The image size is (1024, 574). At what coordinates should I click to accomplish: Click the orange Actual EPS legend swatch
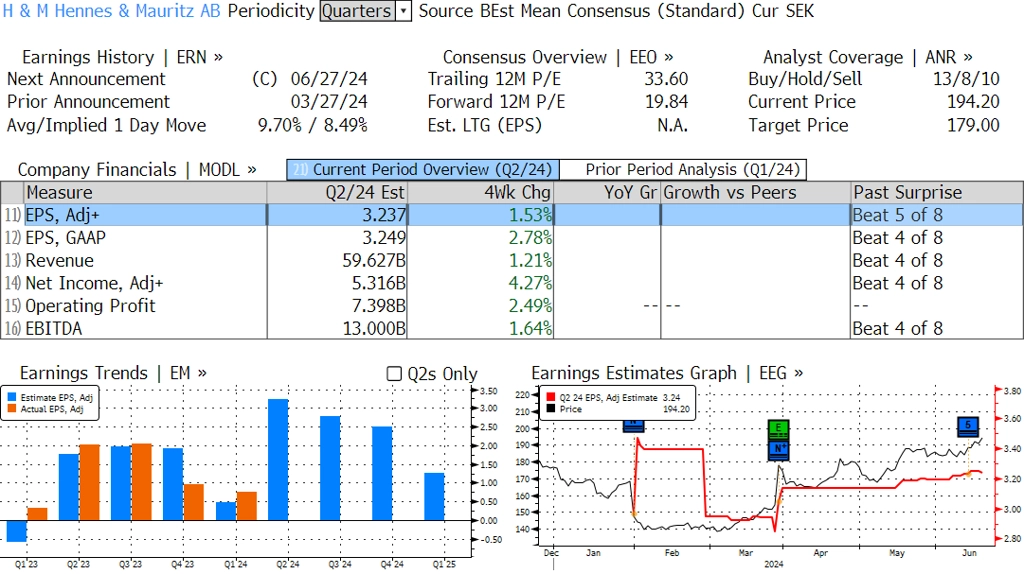(x=12, y=409)
